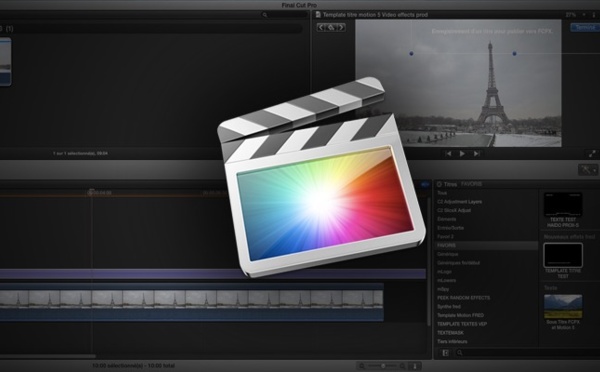Toggle the titles browser sidebar button
This screenshot has height=372, width=600.
point(445,353)
